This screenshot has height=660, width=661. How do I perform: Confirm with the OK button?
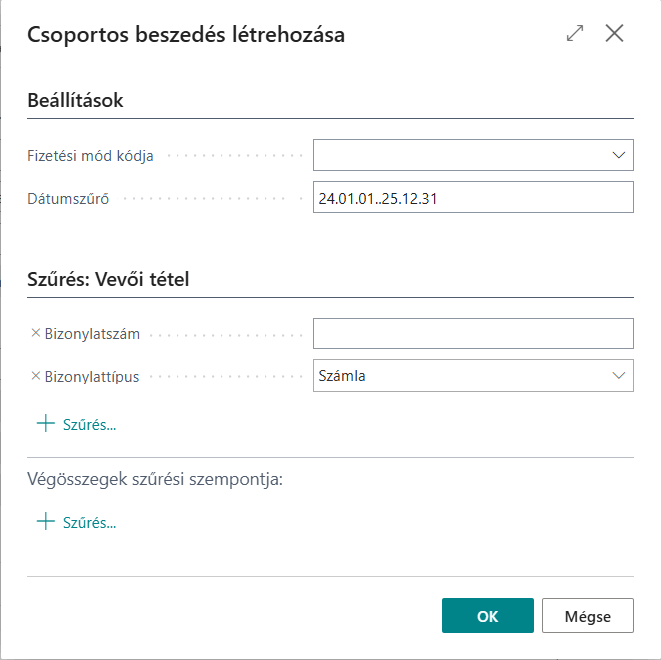click(487, 616)
